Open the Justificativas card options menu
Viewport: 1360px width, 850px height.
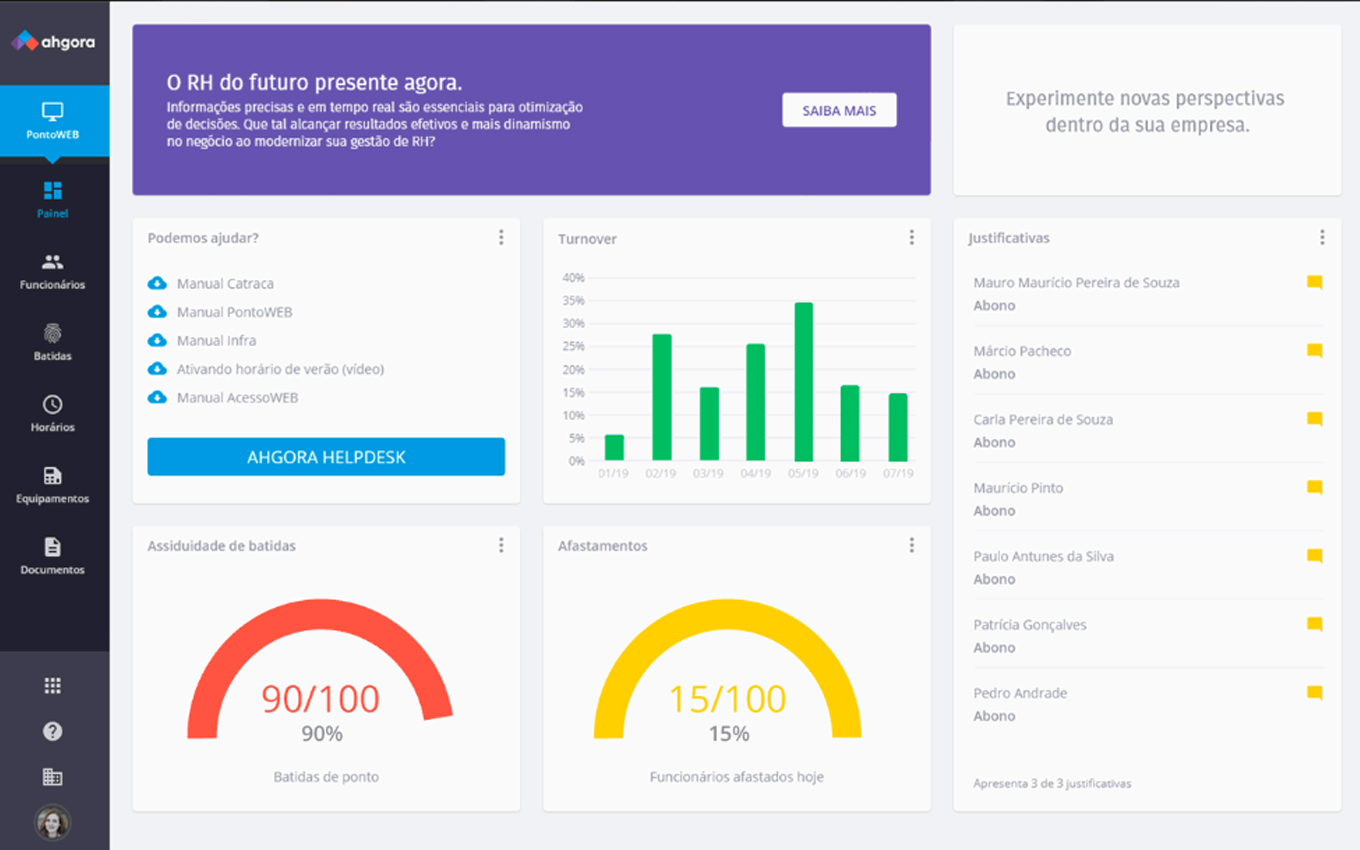tap(1321, 238)
